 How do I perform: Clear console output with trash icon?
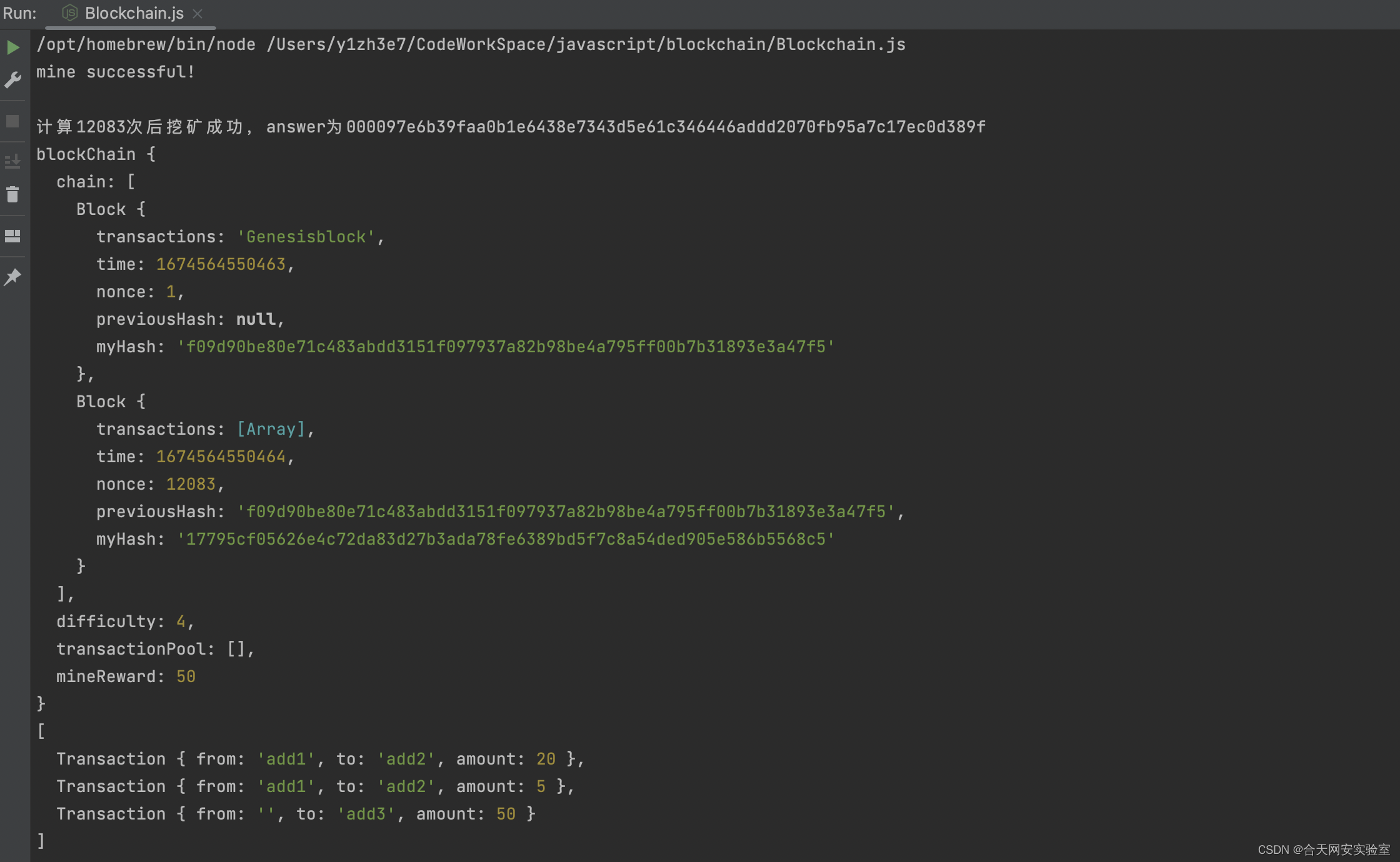click(x=12, y=194)
